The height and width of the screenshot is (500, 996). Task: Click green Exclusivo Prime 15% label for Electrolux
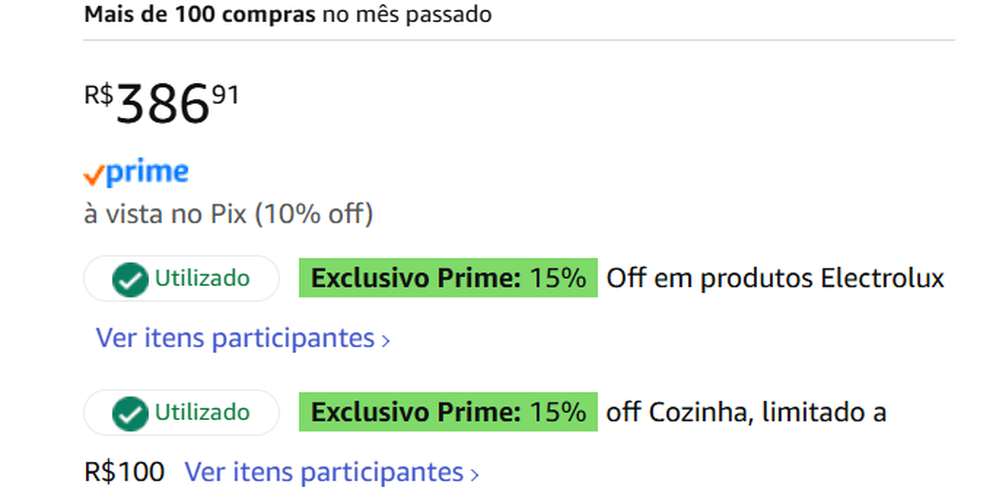(448, 278)
